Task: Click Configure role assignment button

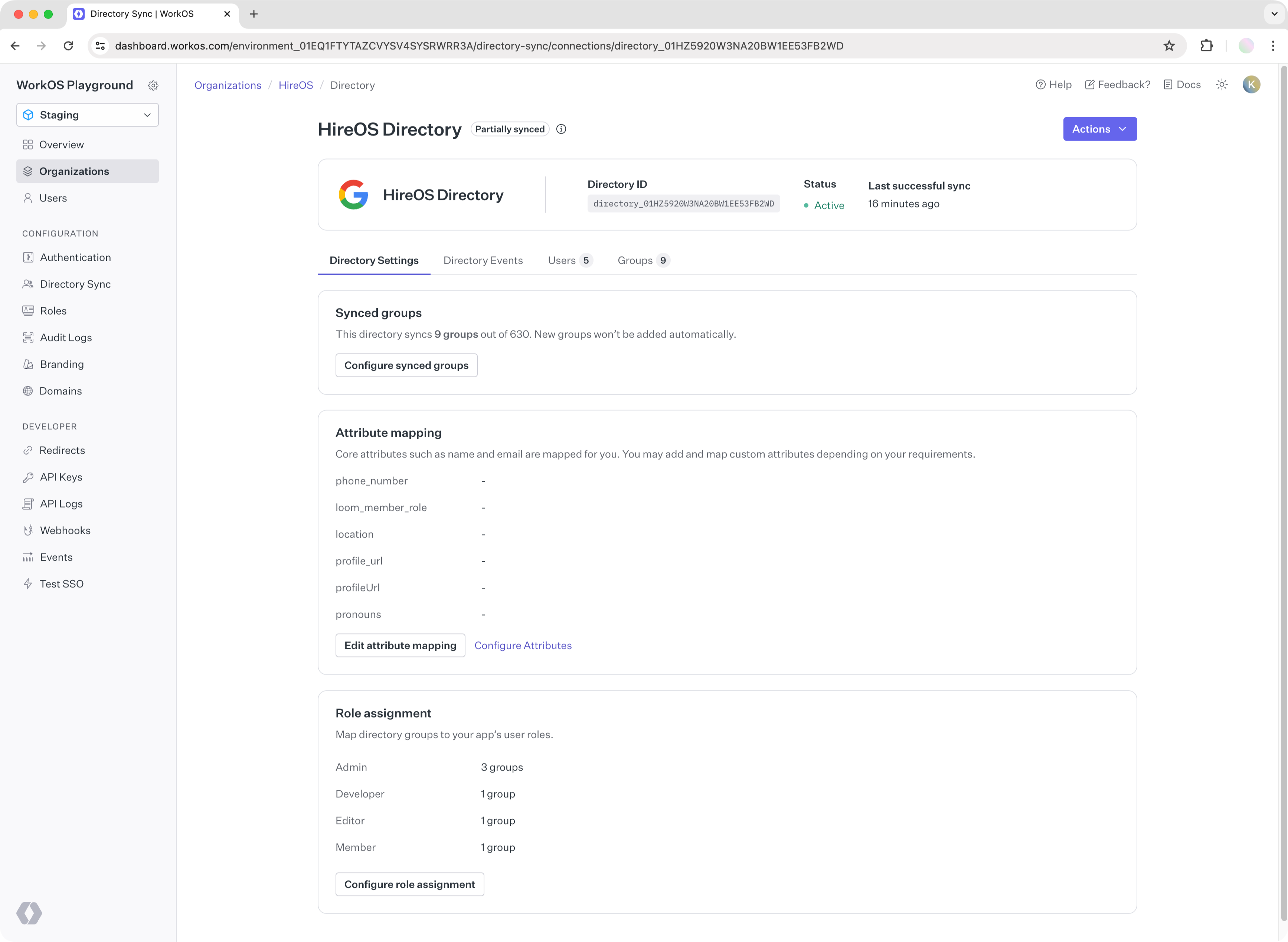Action: click(x=409, y=884)
